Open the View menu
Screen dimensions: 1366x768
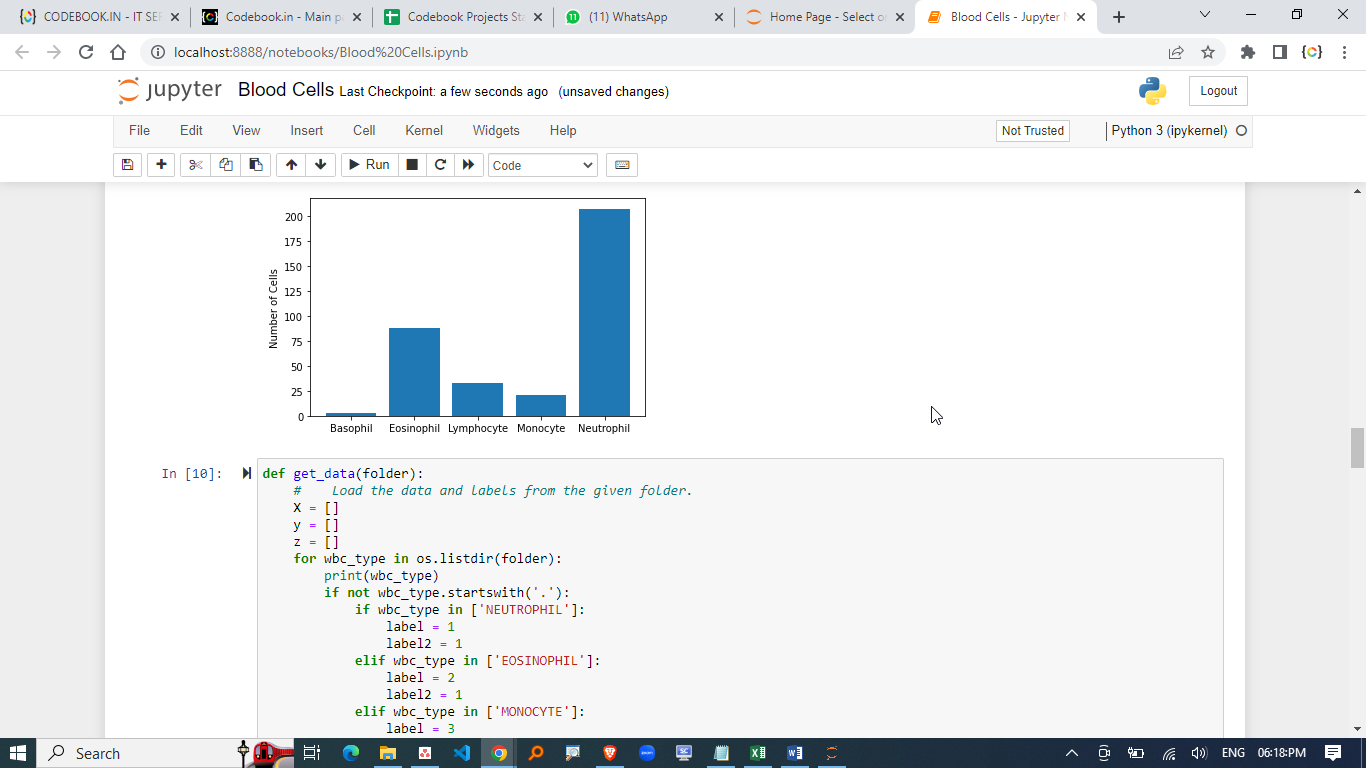pos(246,131)
